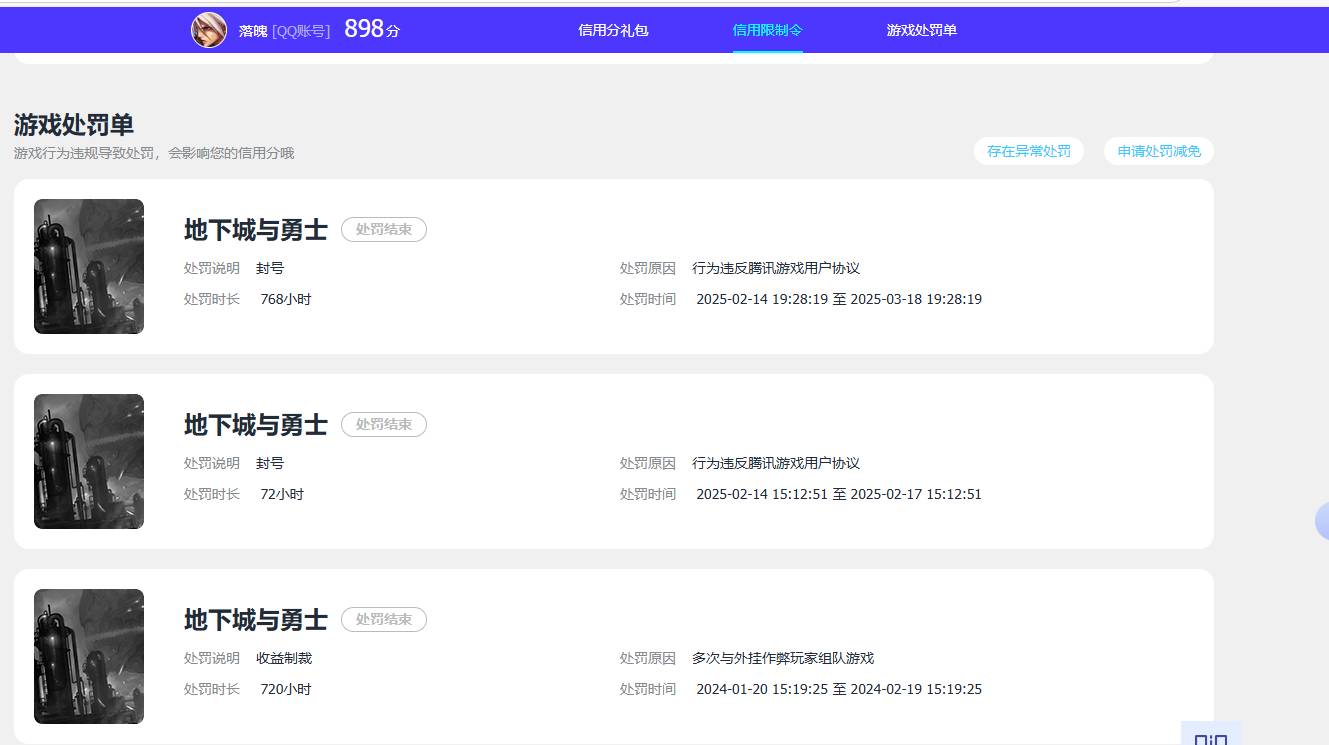Click the first 地下城与勇士 card title

coord(254,229)
